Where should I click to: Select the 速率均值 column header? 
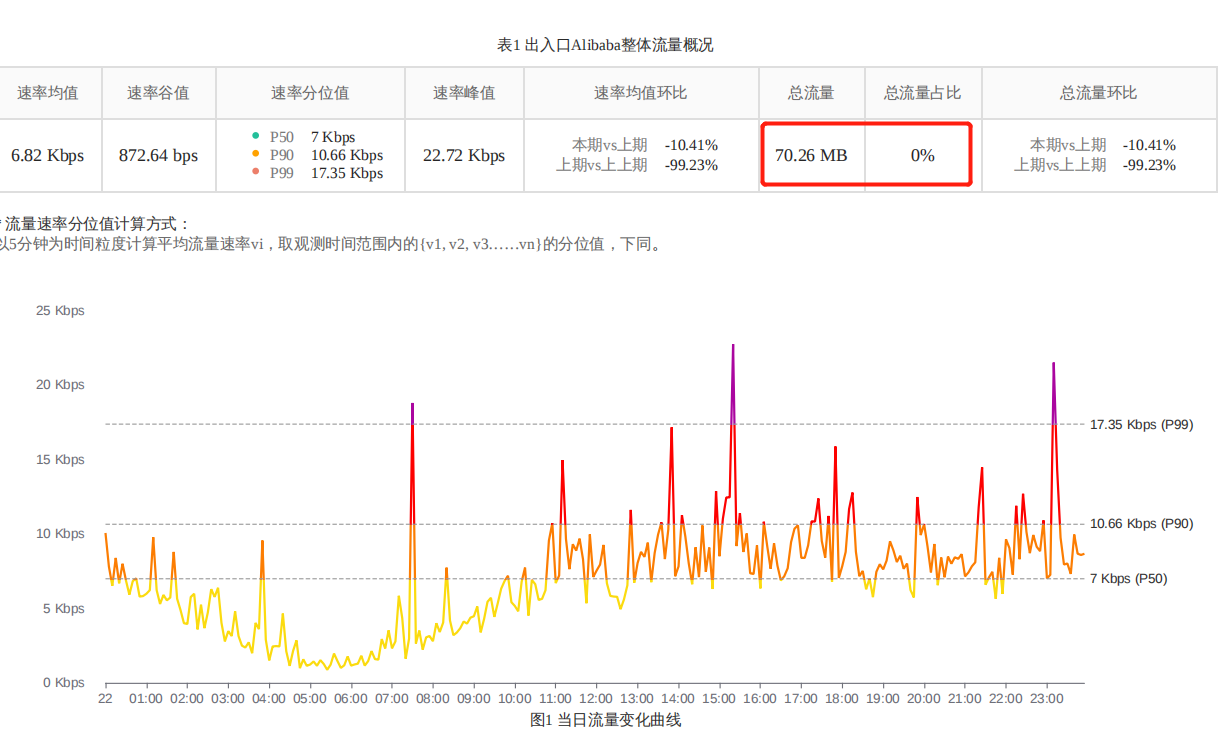click(x=48, y=93)
